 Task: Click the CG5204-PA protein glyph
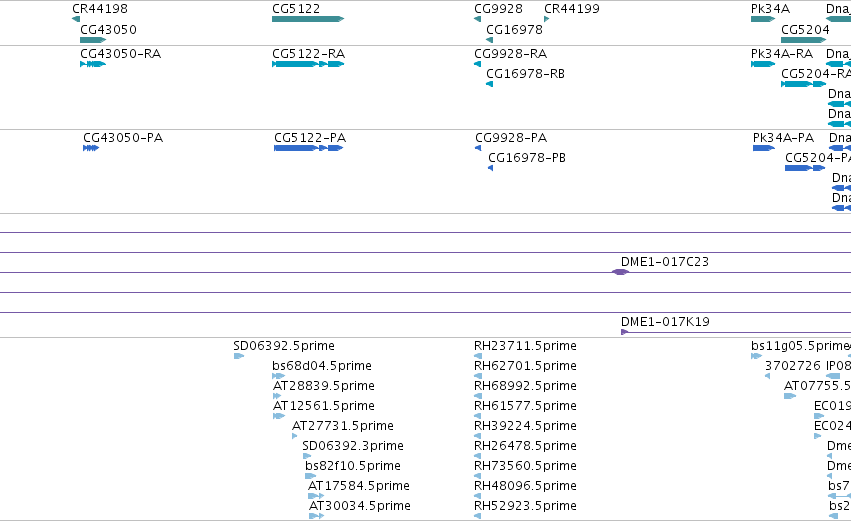coord(805,168)
